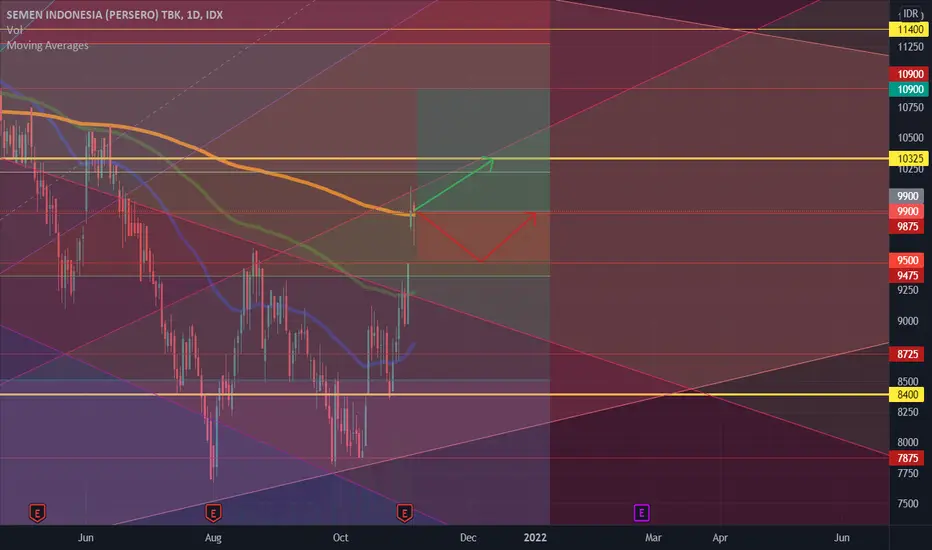Click the 7500 price axis tick

908,504
